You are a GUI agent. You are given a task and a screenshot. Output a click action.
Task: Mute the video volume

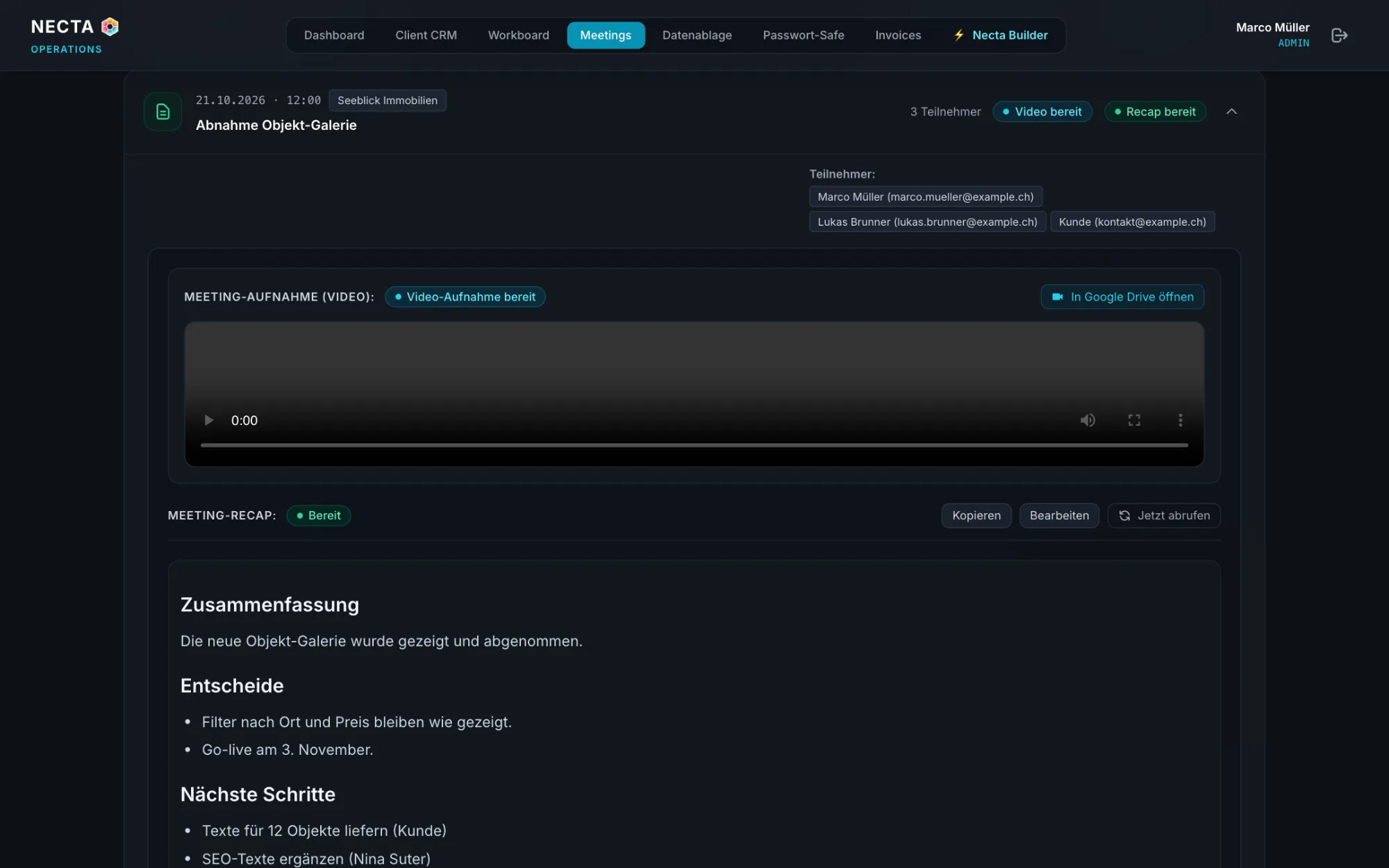[x=1088, y=420]
